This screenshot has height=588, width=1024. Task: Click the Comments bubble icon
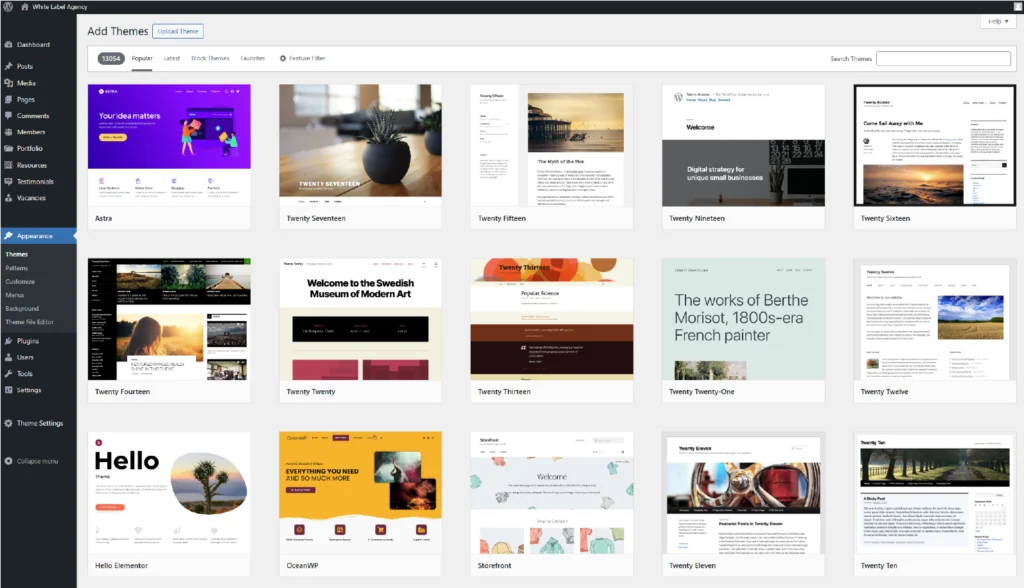[x=8, y=116]
